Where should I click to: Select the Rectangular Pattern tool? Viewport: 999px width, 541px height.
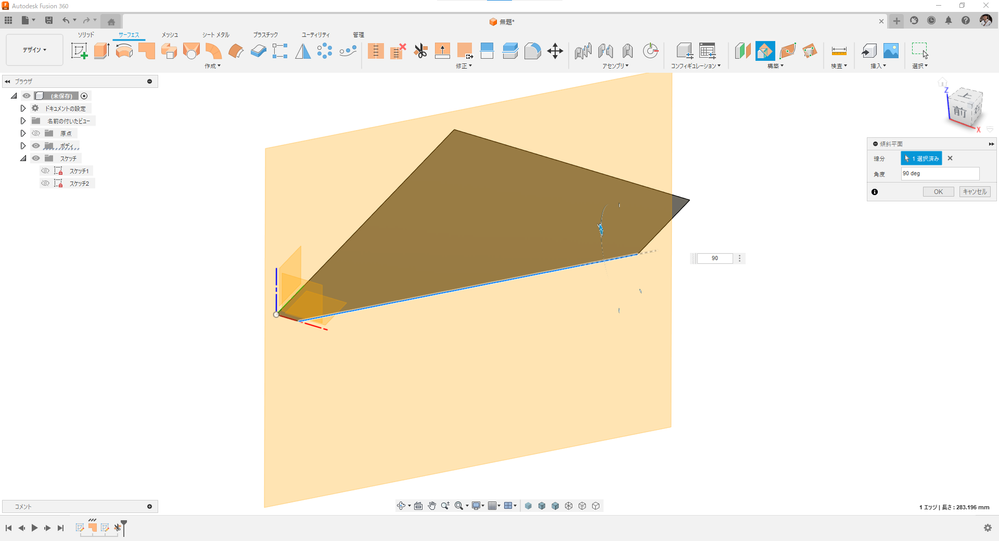click(x=280, y=51)
